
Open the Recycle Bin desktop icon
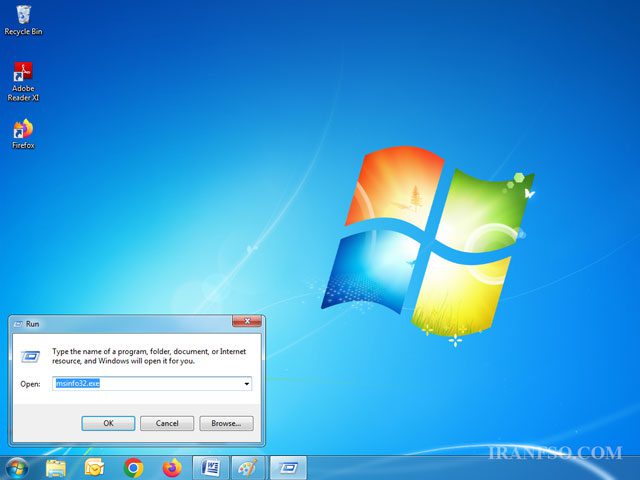23,20
